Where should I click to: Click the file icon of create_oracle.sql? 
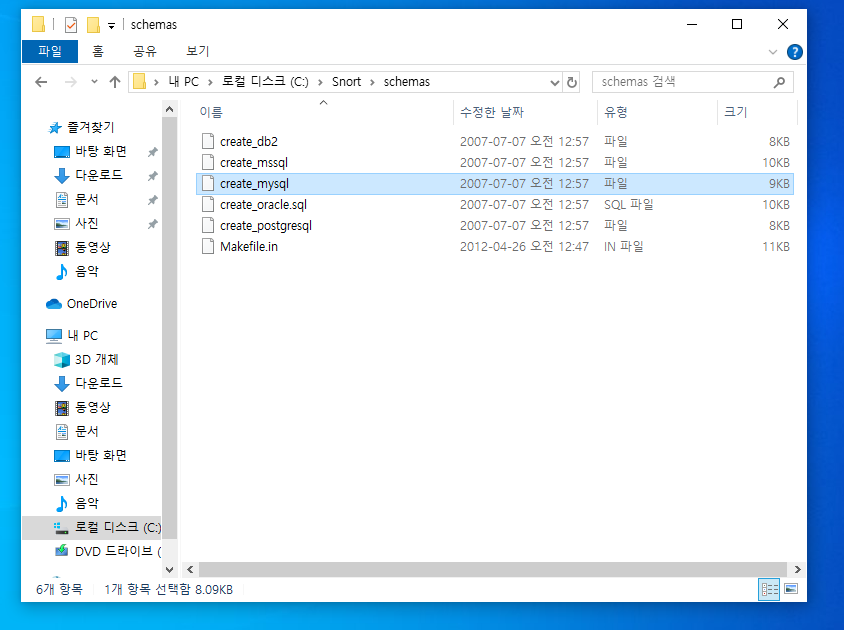(208, 204)
